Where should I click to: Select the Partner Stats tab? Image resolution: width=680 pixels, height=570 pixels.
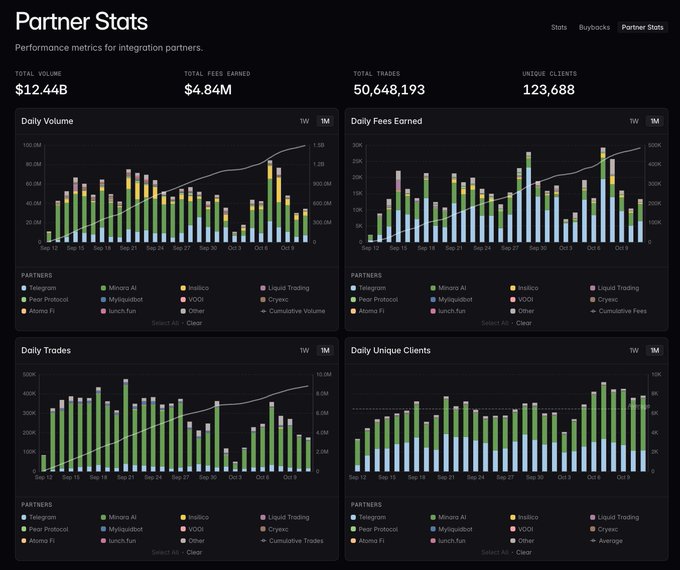pos(642,27)
